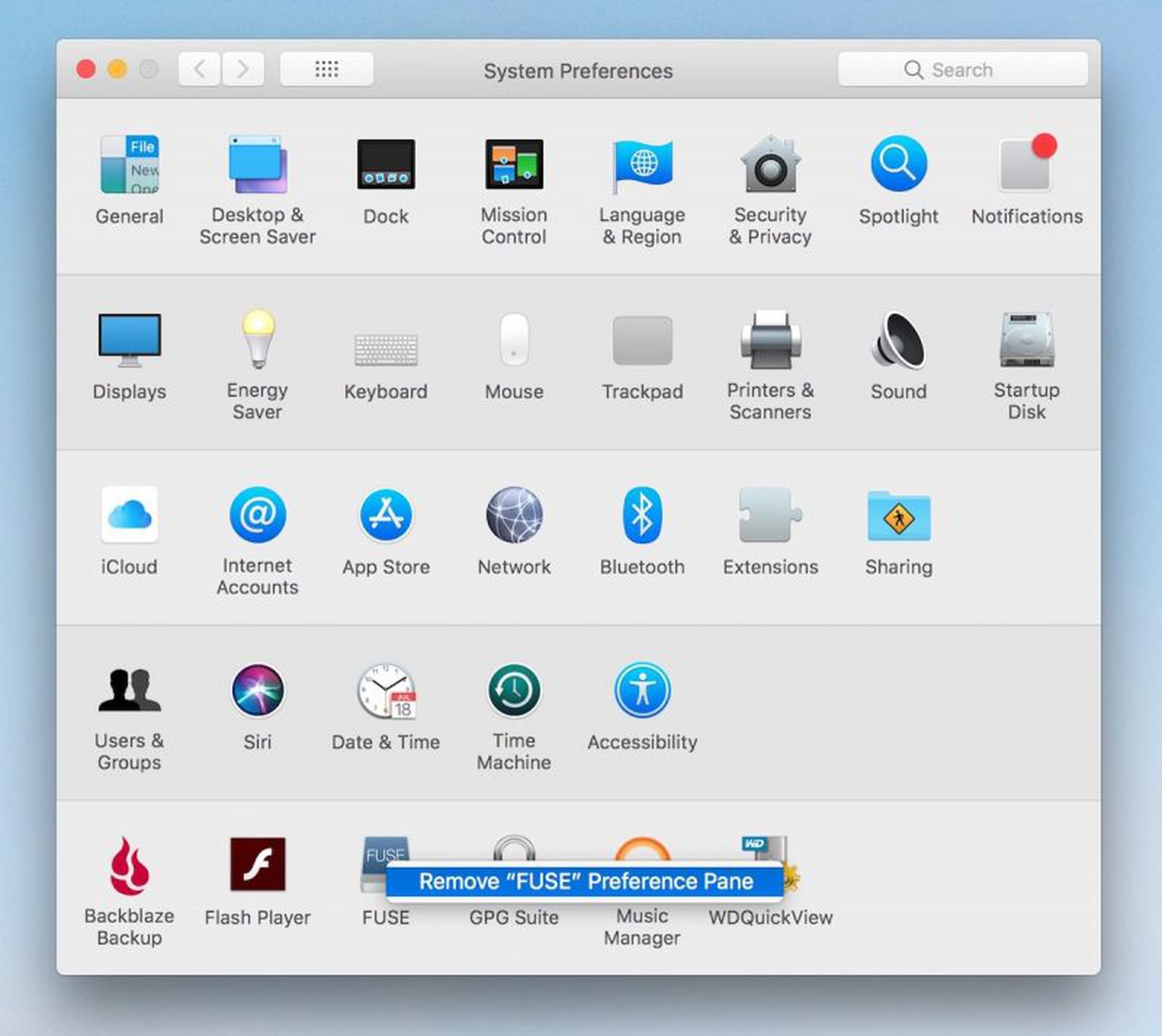Open Flash Player preferences
1162x1036 pixels.
pos(257,866)
